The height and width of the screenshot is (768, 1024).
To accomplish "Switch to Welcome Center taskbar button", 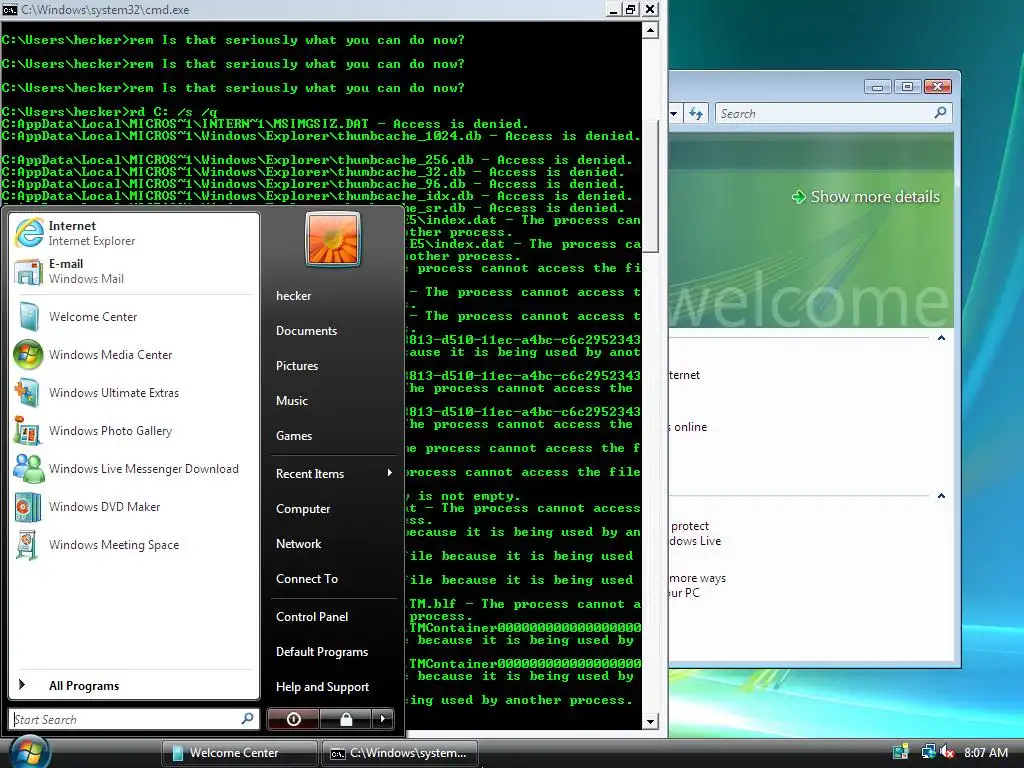I will click(239, 752).
